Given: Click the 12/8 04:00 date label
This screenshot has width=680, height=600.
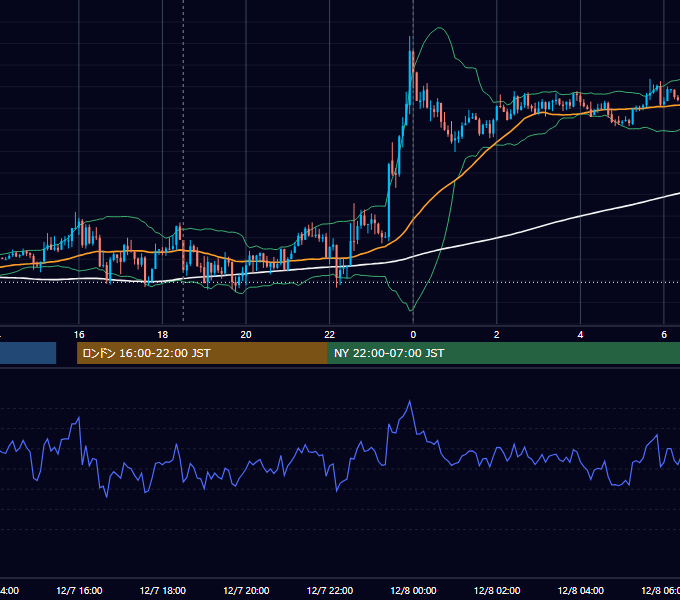Looking at the screenshot, I should pos(580,591).
